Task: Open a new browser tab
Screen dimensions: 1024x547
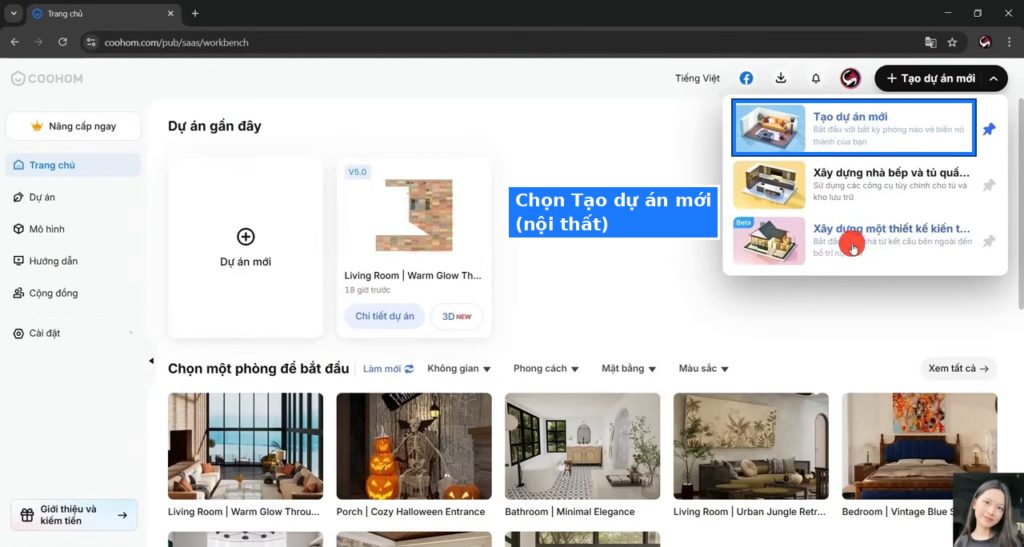Action: point(195,13)
